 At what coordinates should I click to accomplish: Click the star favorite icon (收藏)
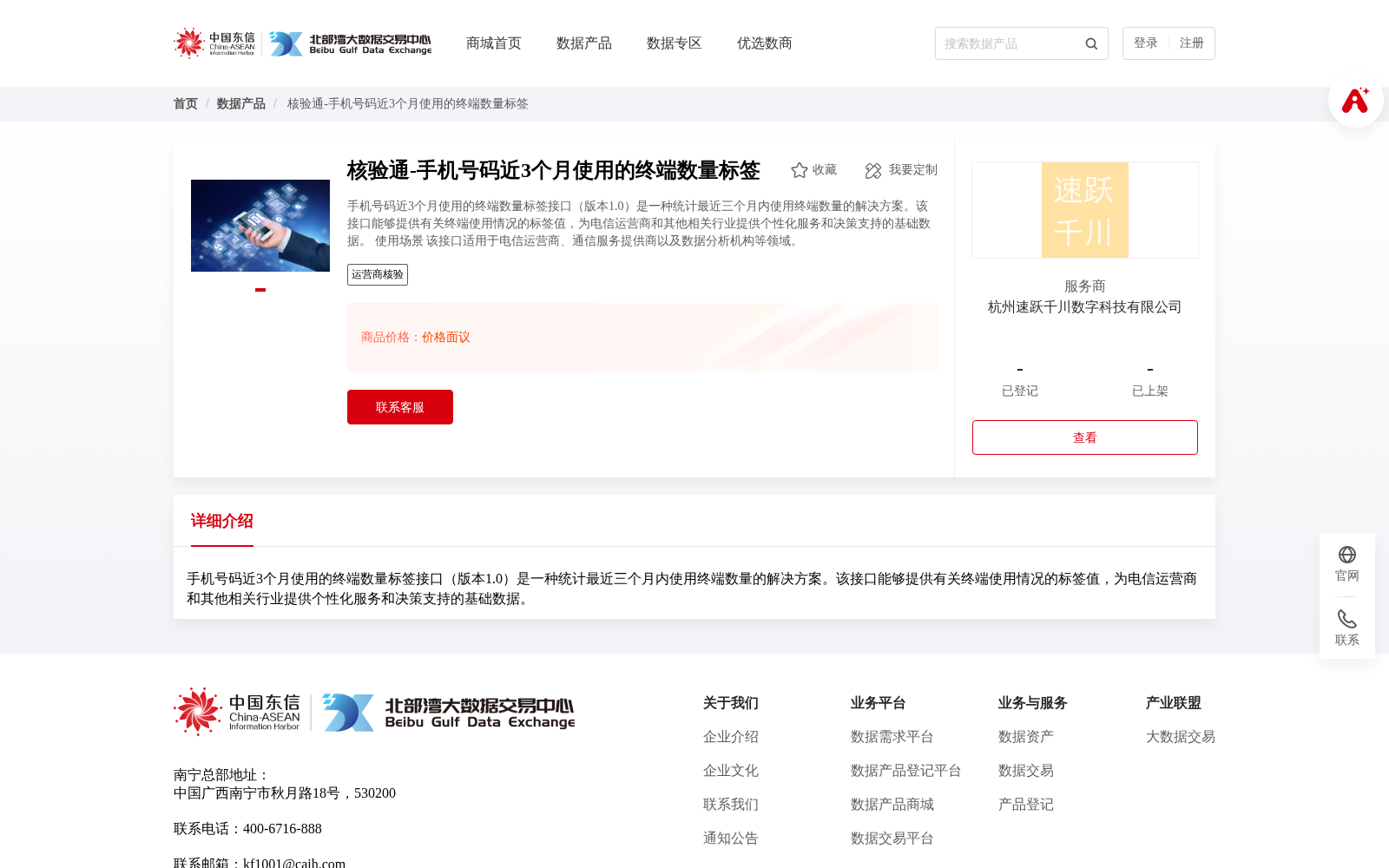coord(800,170)
